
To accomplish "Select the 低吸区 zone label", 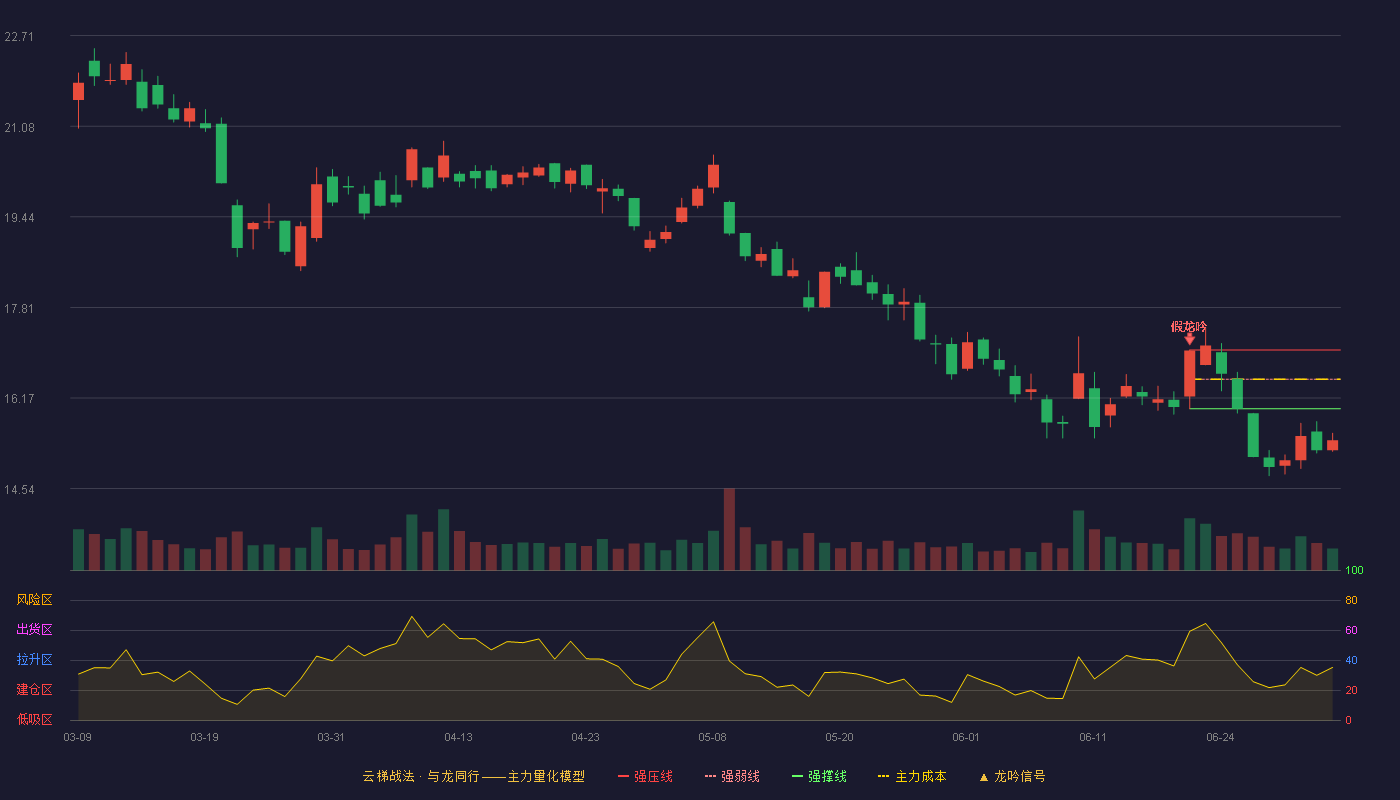I will (x=34, y=719).
